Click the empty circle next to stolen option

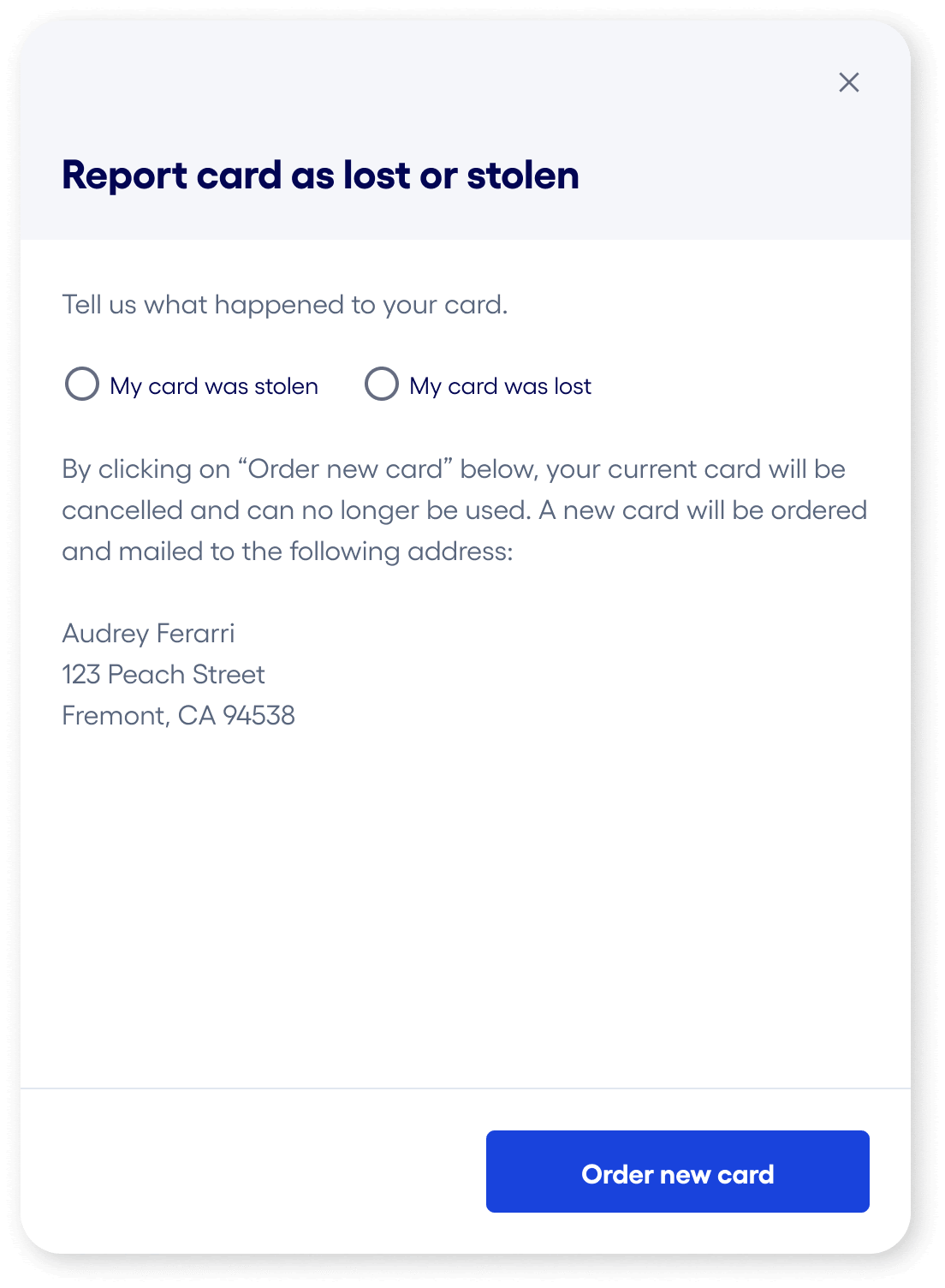[x=83, y=385]
